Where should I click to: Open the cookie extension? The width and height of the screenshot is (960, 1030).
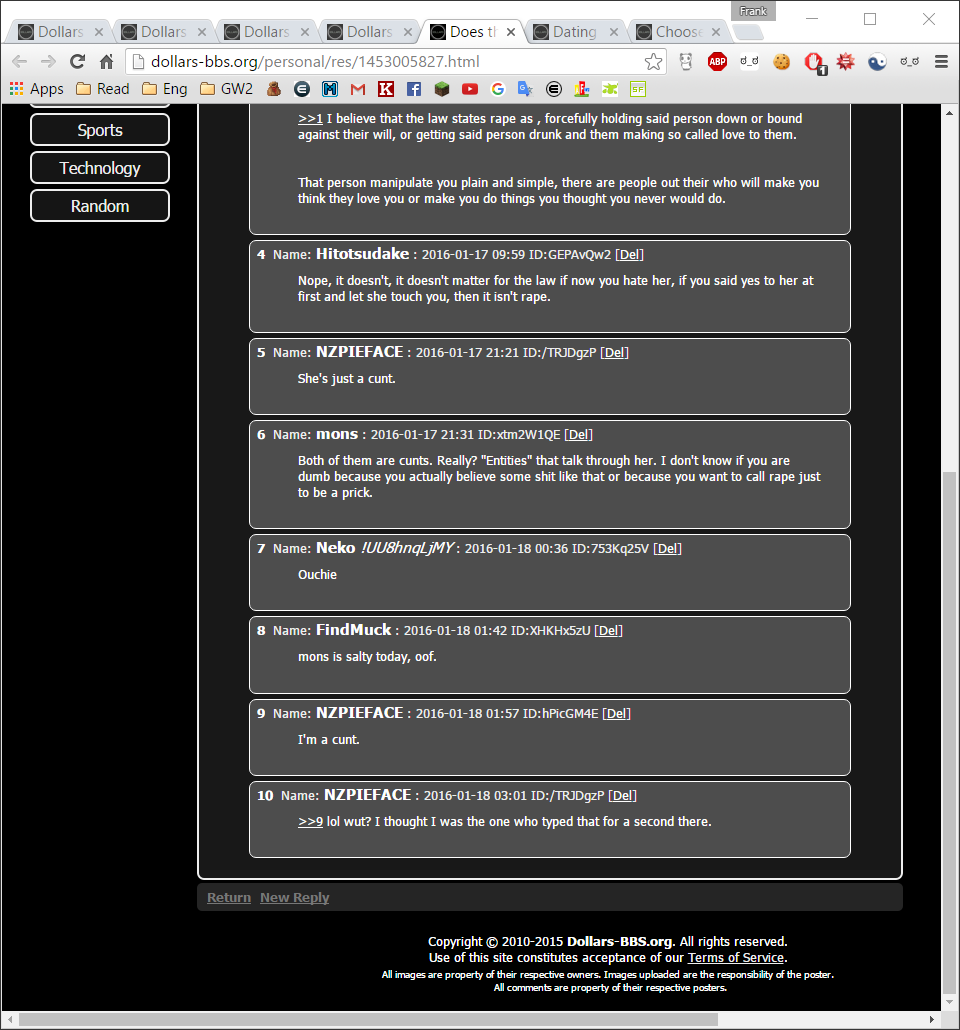point(781,62)
